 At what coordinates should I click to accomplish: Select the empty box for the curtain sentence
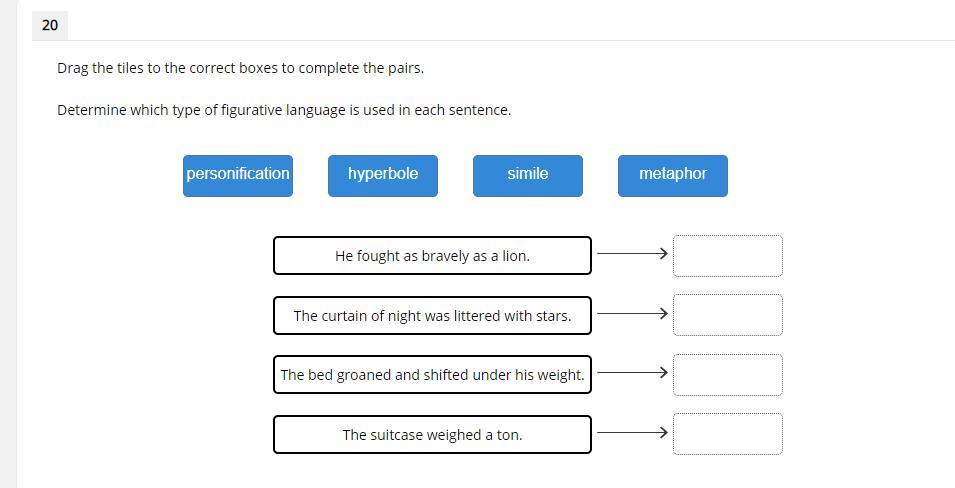(728, 315)
